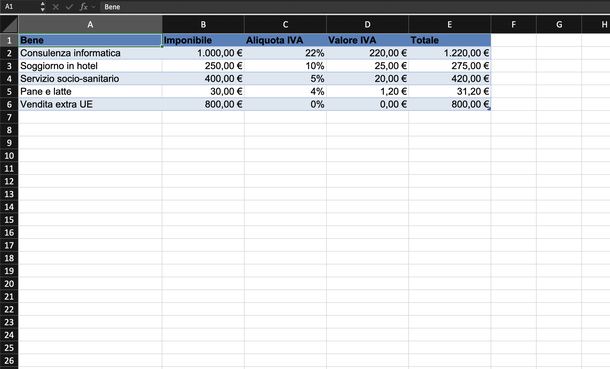Click the formula bar containing Bene
This screenshot has width=610, height=369.
[x=355, y=7]
